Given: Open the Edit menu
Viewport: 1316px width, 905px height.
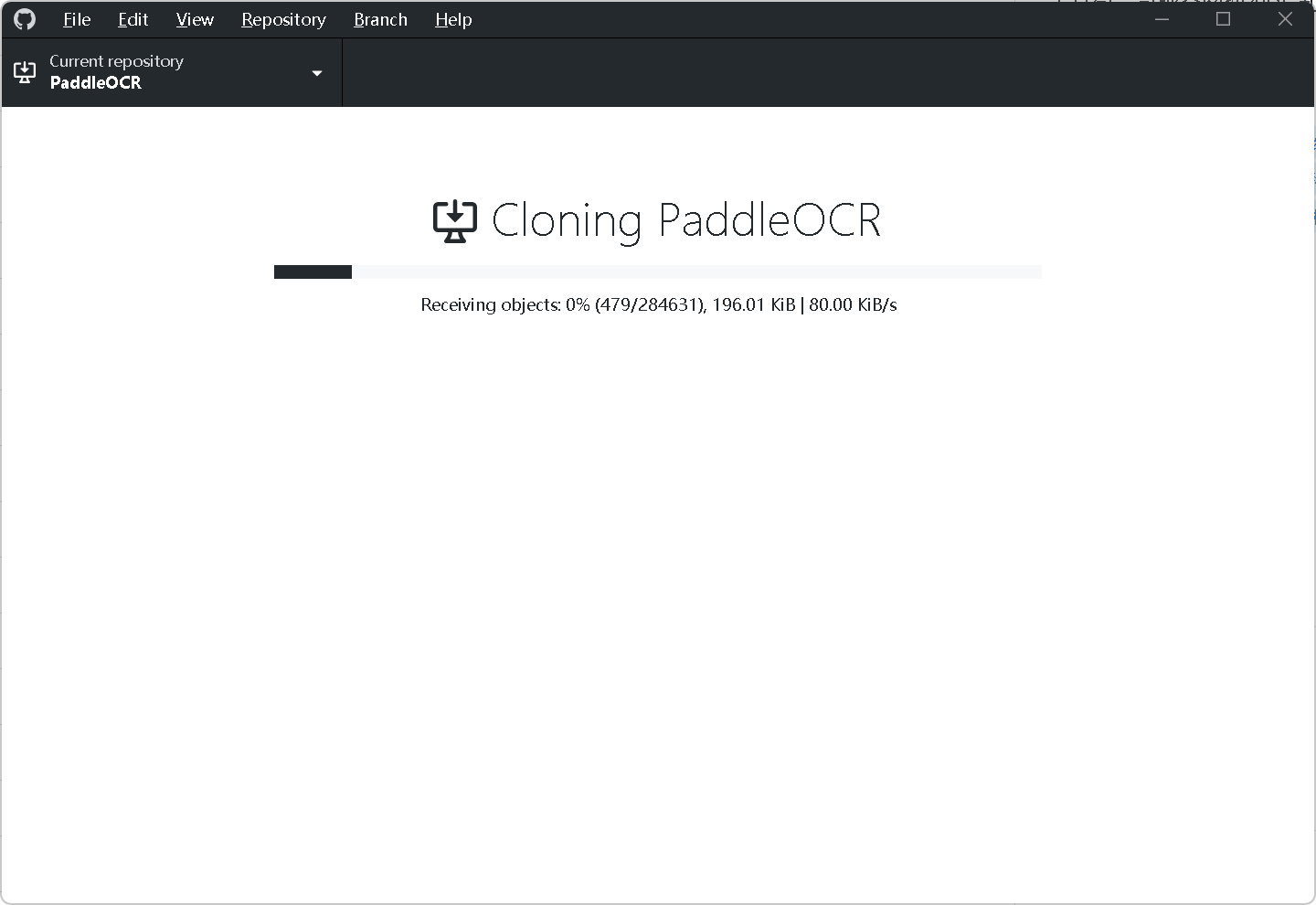Looking at the screenshot, I should pyautogui.click(x=133, y=19).
